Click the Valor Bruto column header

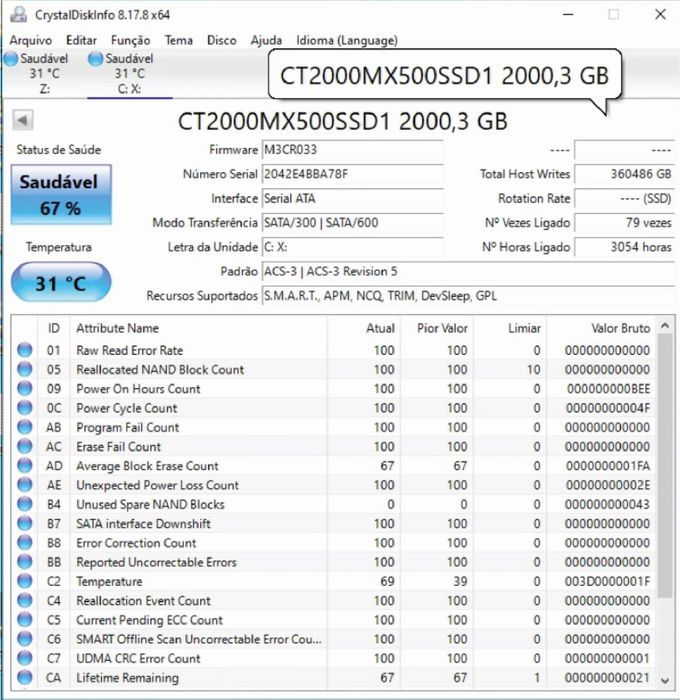click(x=601, y=328)
